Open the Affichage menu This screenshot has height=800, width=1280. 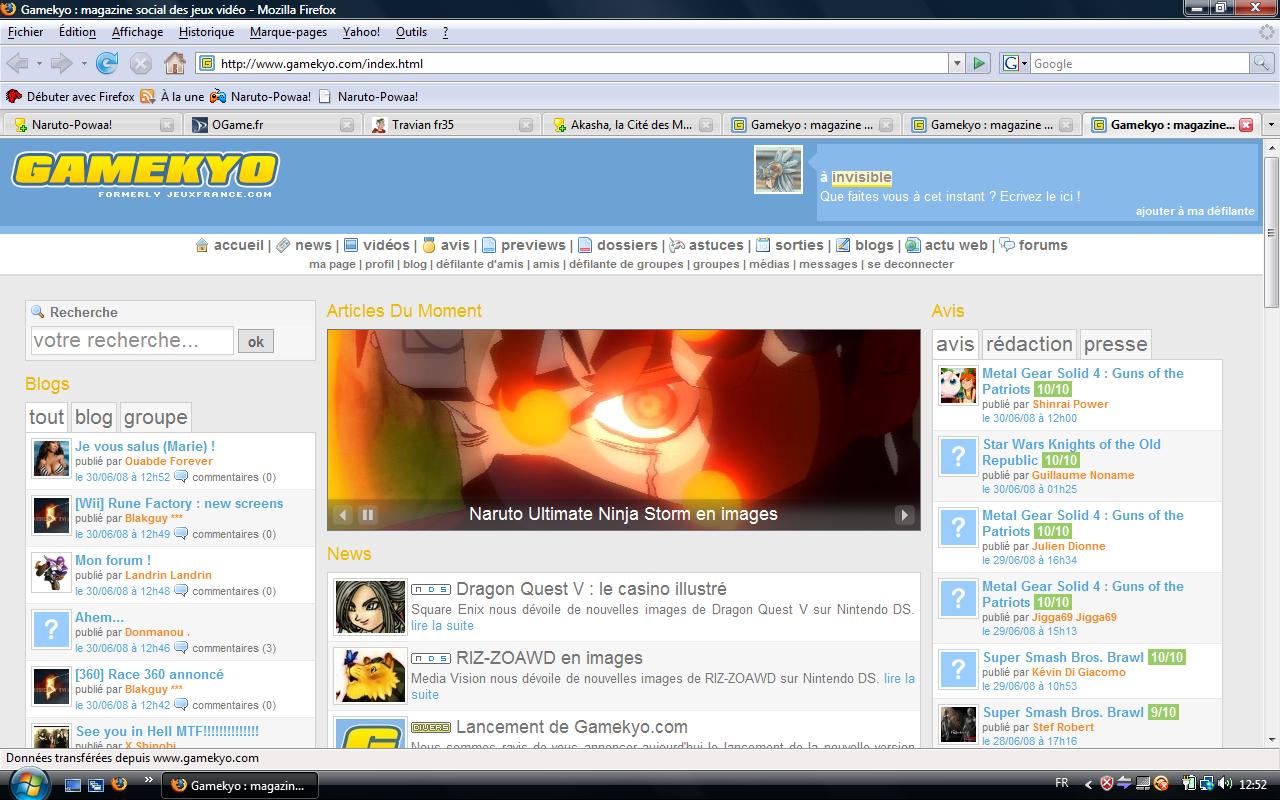pyautogui.click(x=137, y=32)
